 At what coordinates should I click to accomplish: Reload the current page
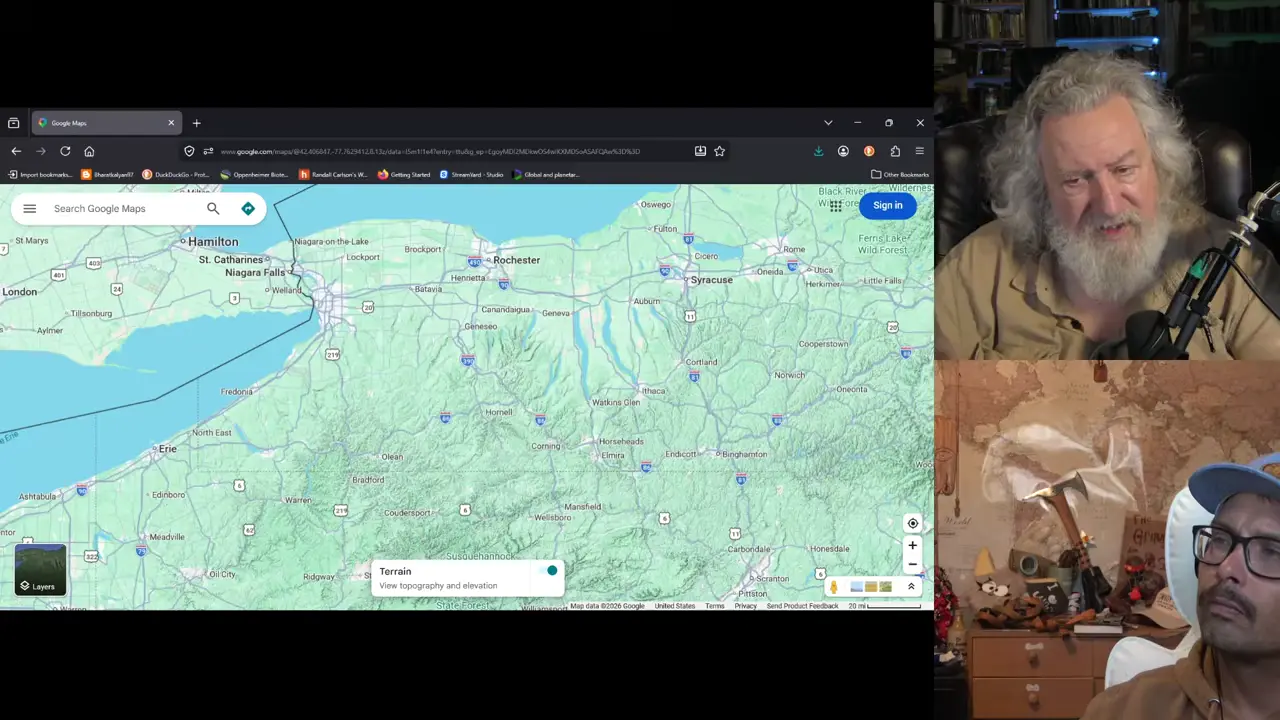tap(65, 151)
